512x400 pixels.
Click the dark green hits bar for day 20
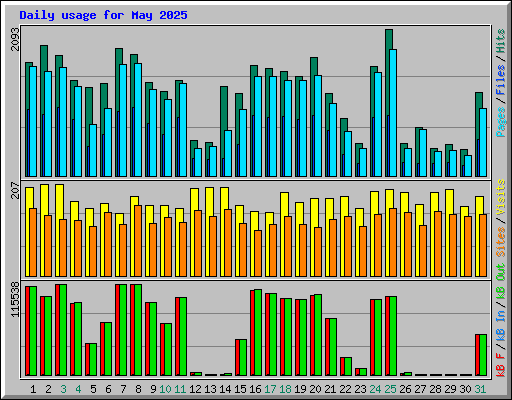(314, 66)
